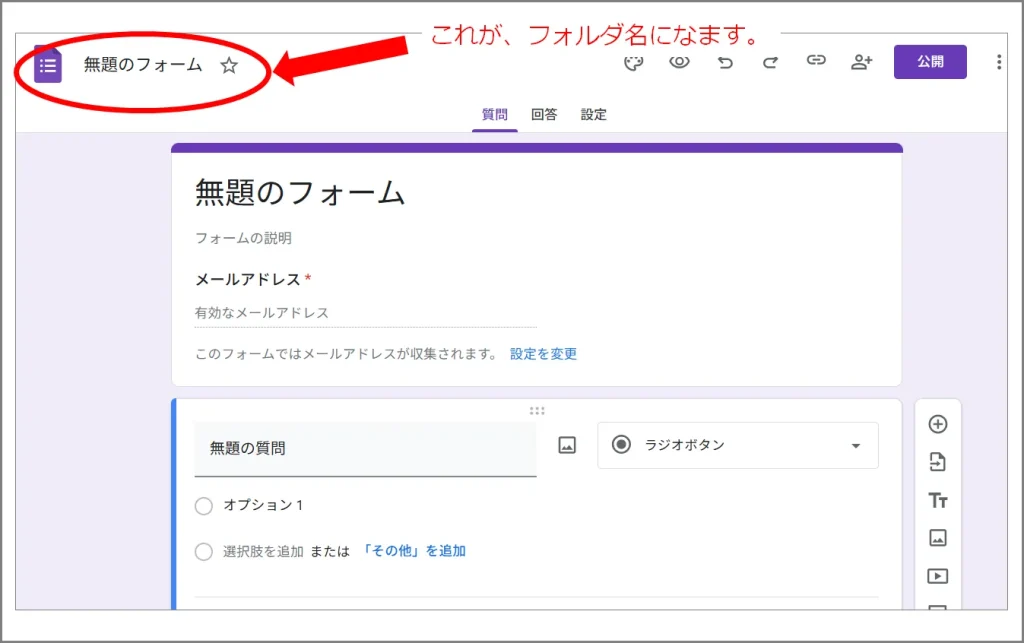Click the 公開 publish button

[930, 62]
